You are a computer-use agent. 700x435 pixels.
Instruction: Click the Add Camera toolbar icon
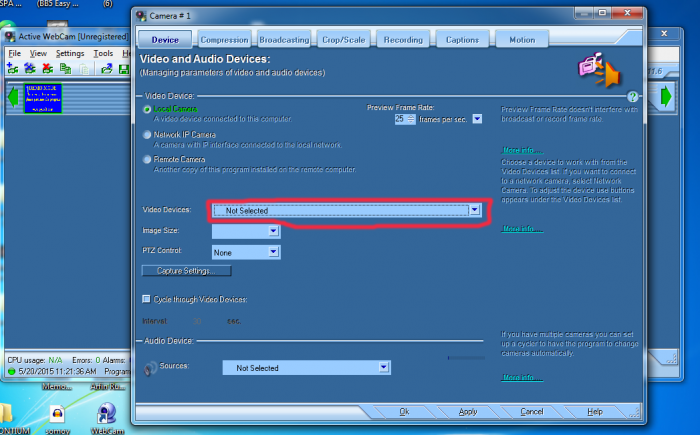(12, 68)
